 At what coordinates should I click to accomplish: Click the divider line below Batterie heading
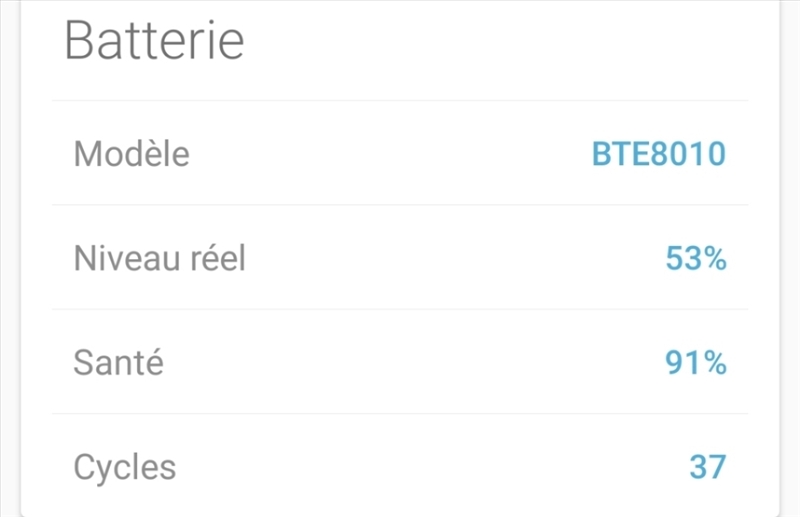pos(400,101)
